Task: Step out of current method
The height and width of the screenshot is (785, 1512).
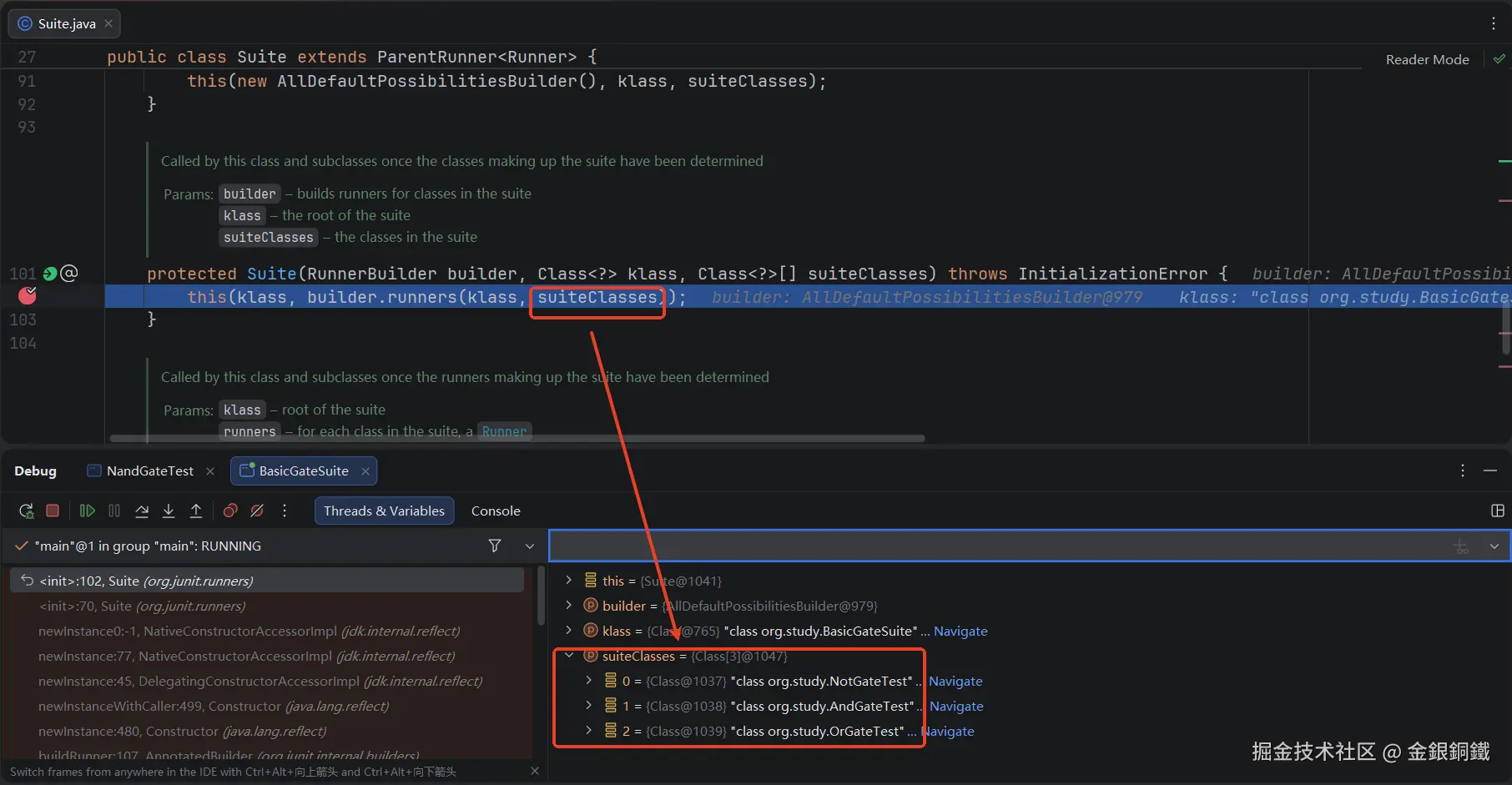Action: click(196, 511)
